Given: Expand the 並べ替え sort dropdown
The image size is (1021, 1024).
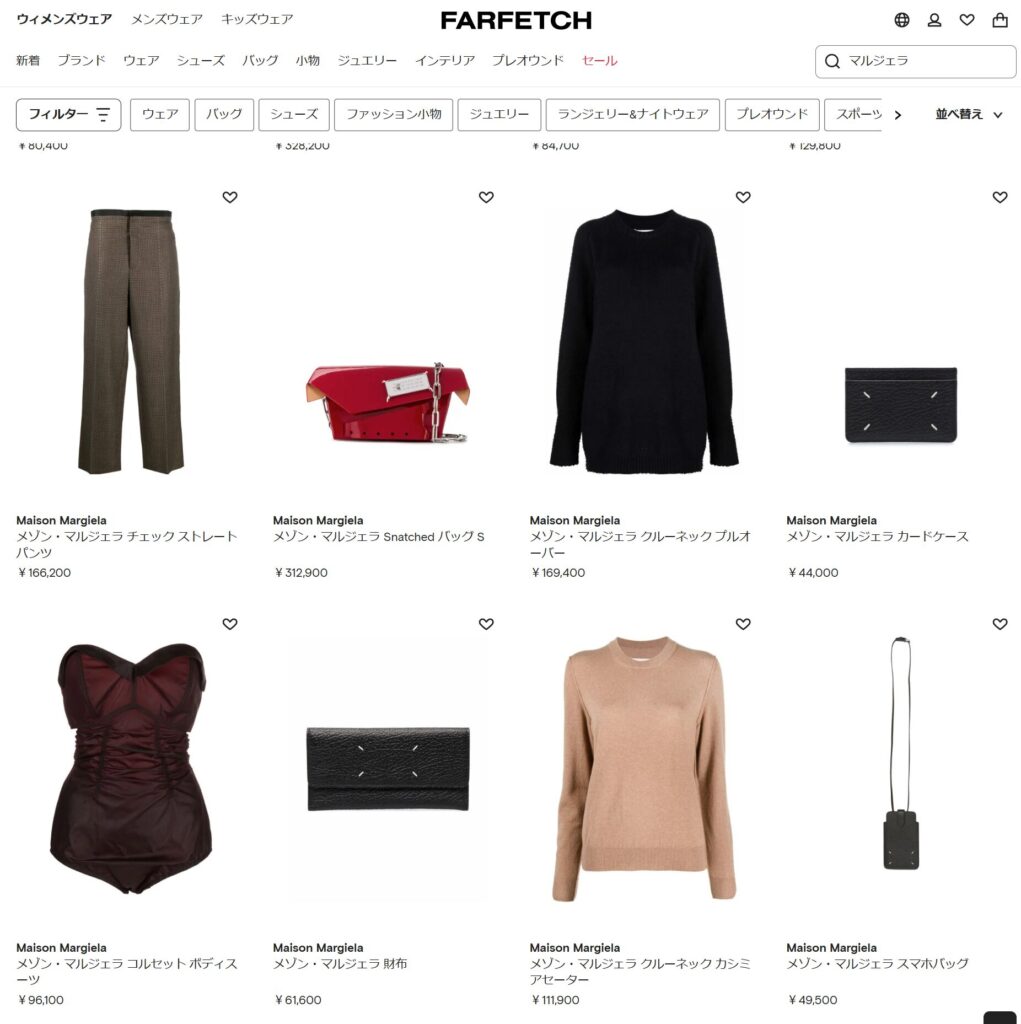Looking at the screenshot, I should click(x=968, y=115).
